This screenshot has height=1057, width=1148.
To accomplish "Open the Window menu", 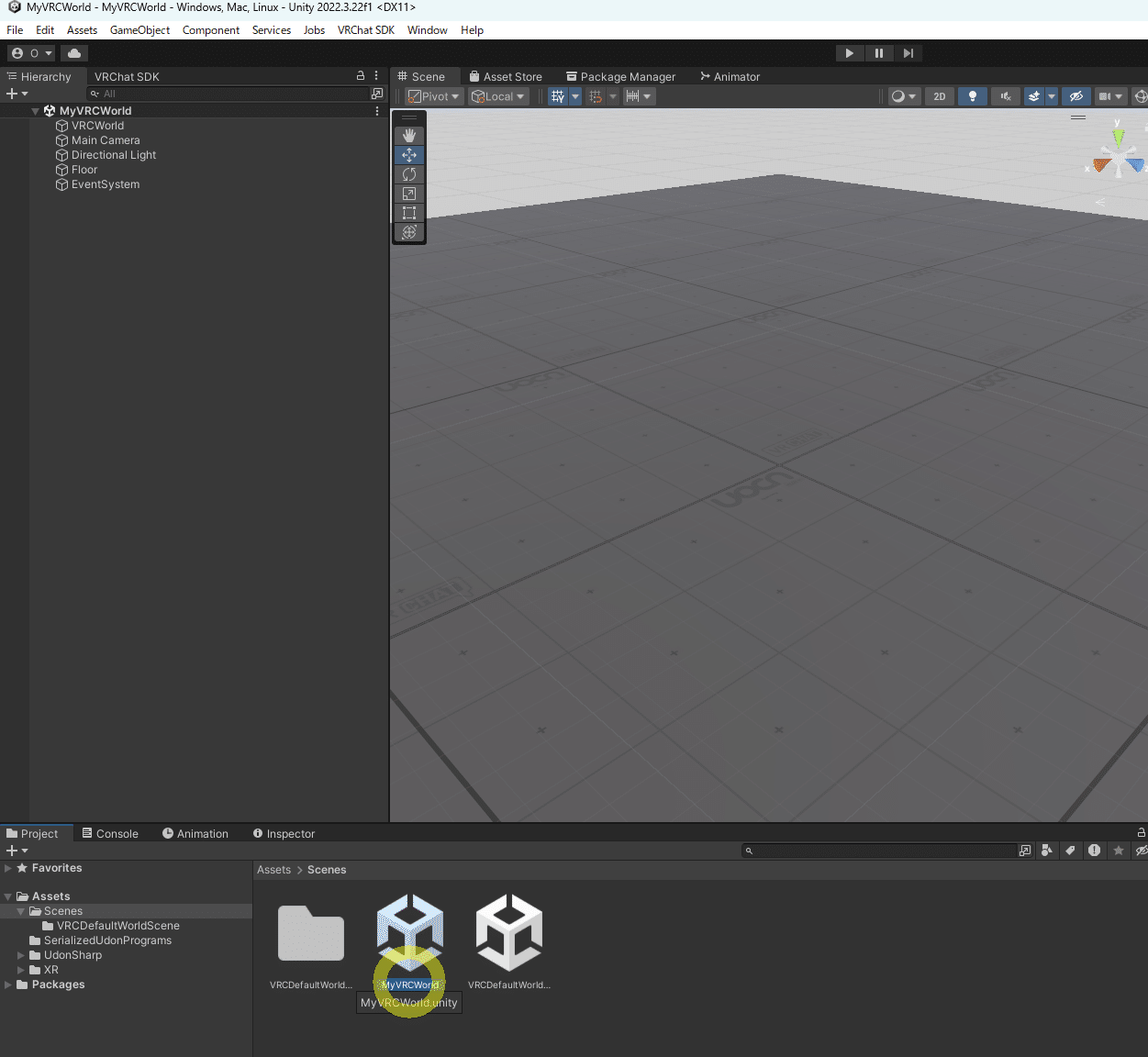I will point(428,30).
